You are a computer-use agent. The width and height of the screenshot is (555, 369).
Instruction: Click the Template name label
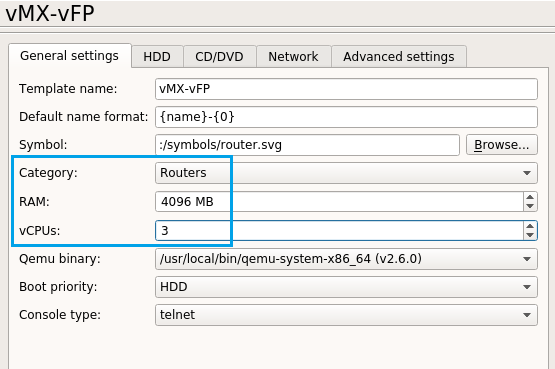click(x=68, y=89)
